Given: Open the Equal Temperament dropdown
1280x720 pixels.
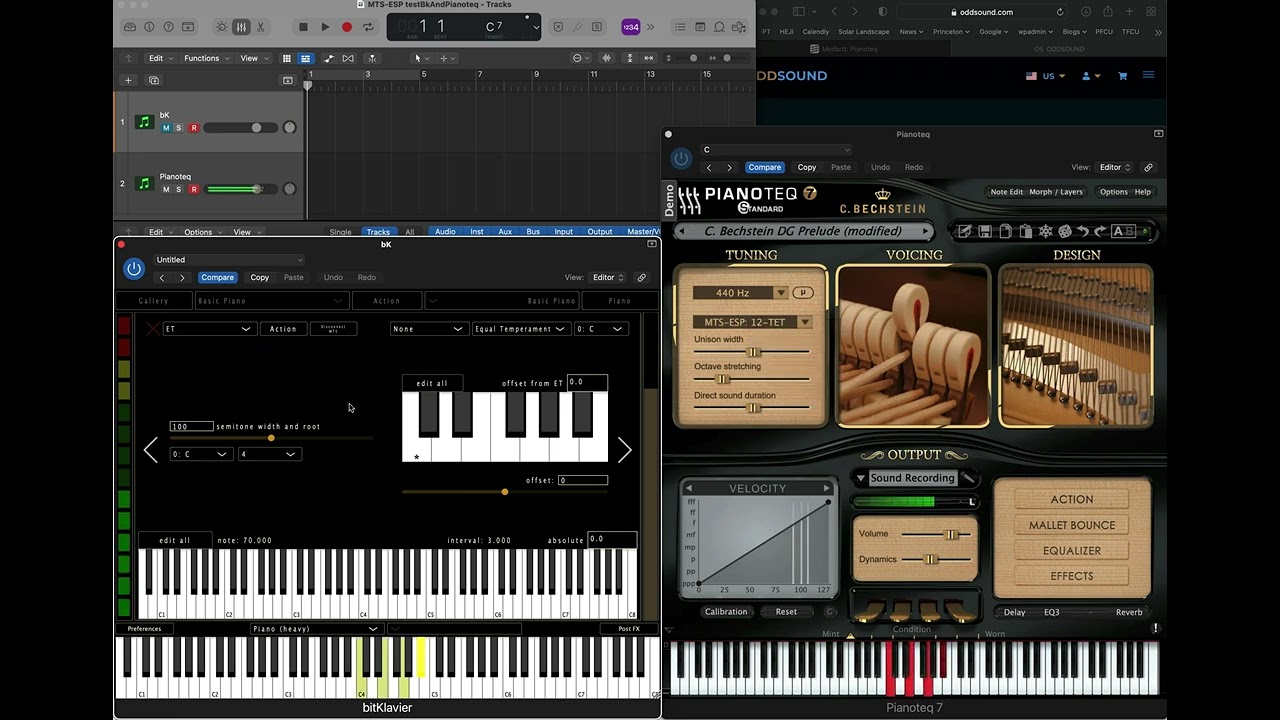Looking at the screenshot, I should click(x=521, y=328).
